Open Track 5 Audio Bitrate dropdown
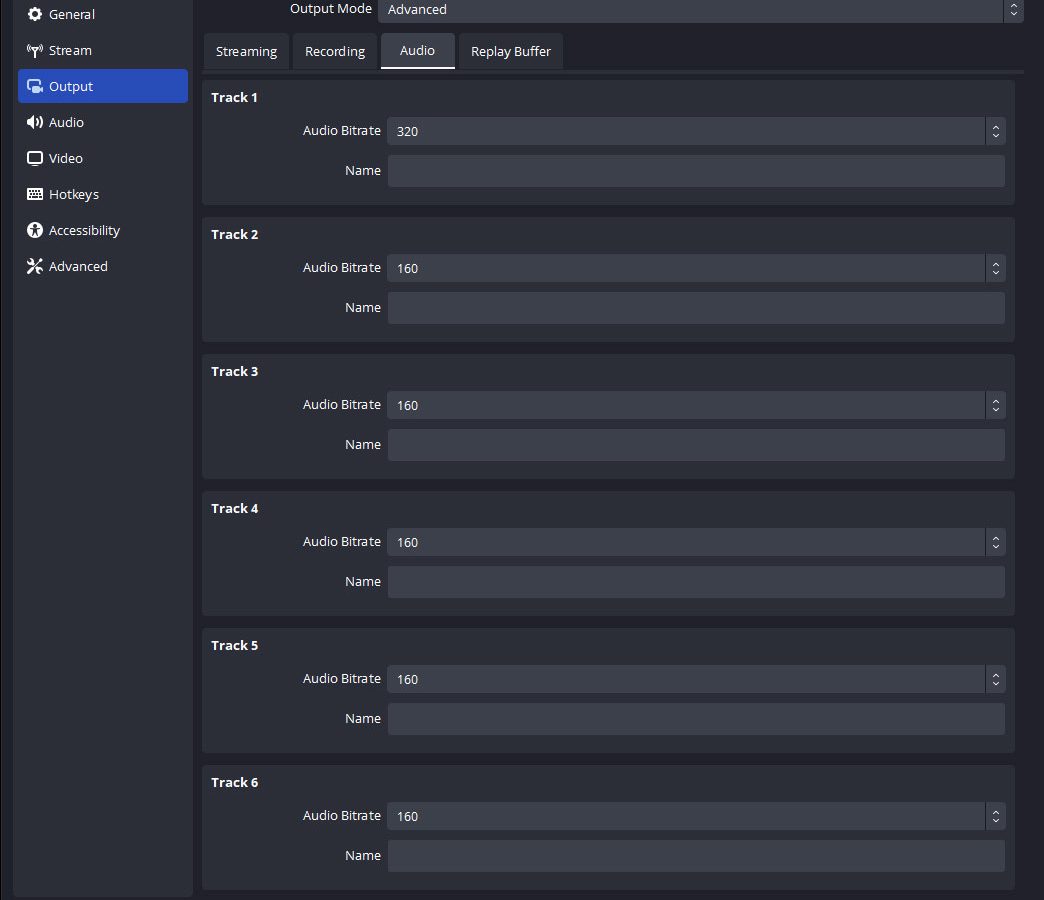 click(695, 679)
